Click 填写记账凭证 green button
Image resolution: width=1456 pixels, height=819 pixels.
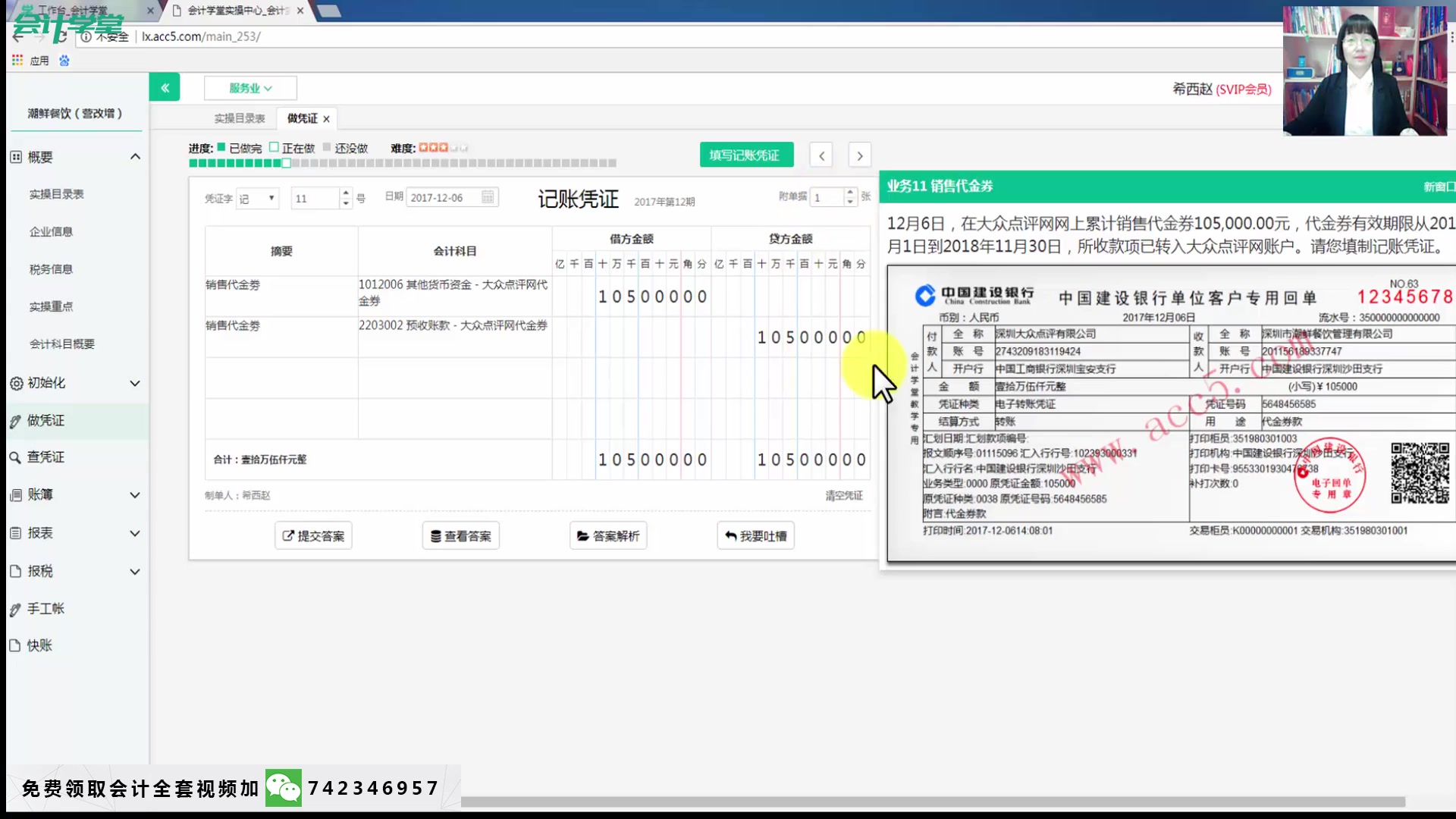(746, 155)
